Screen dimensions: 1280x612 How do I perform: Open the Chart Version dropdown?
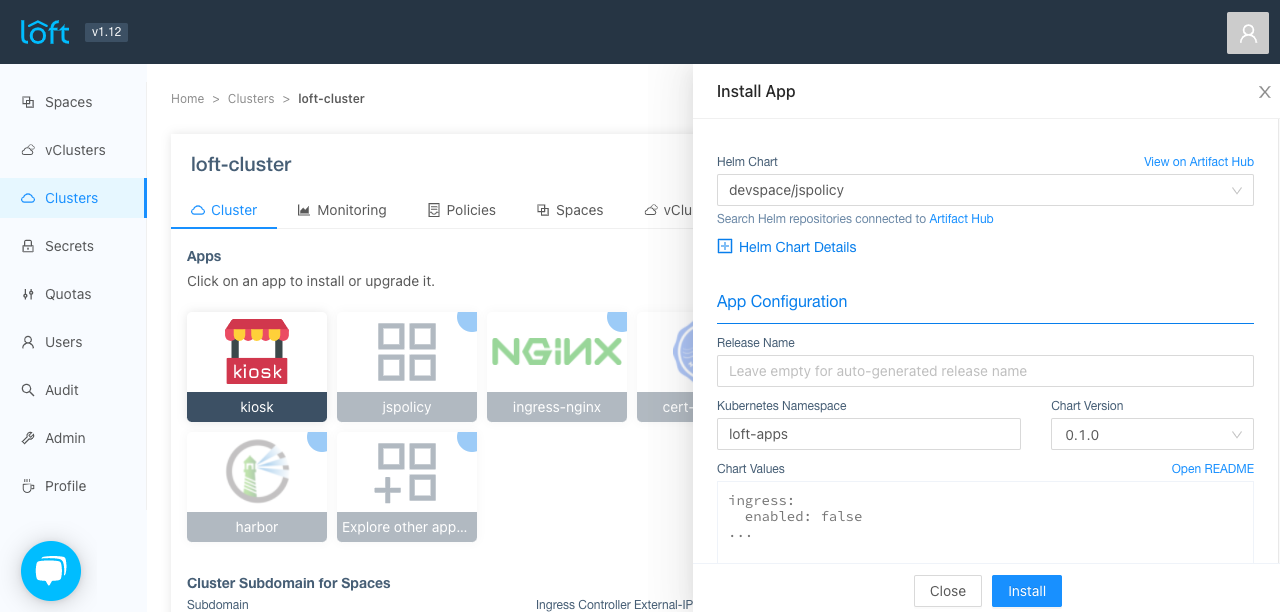(x=1151, y=435)
